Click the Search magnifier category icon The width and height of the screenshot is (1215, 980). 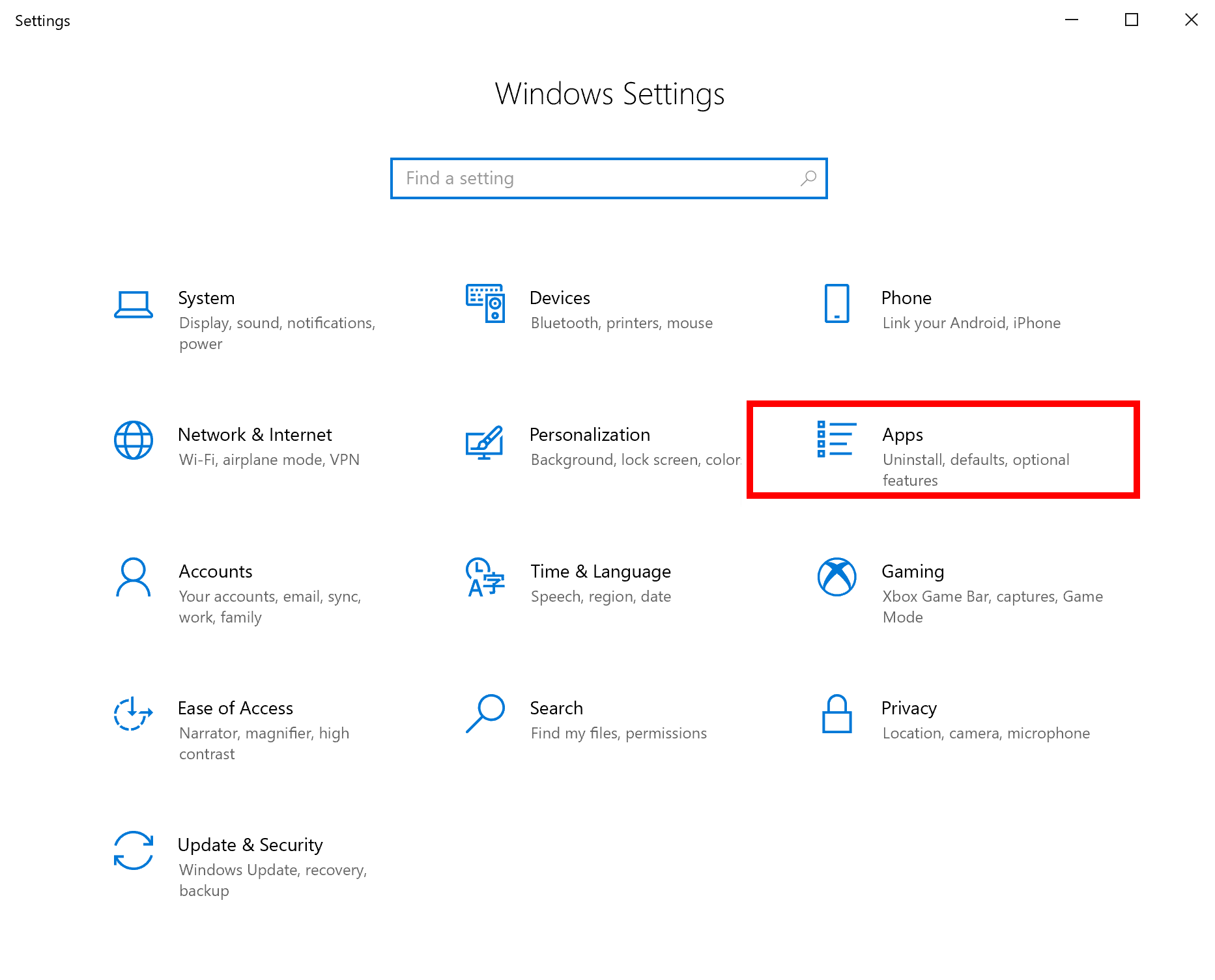(485, 714)
